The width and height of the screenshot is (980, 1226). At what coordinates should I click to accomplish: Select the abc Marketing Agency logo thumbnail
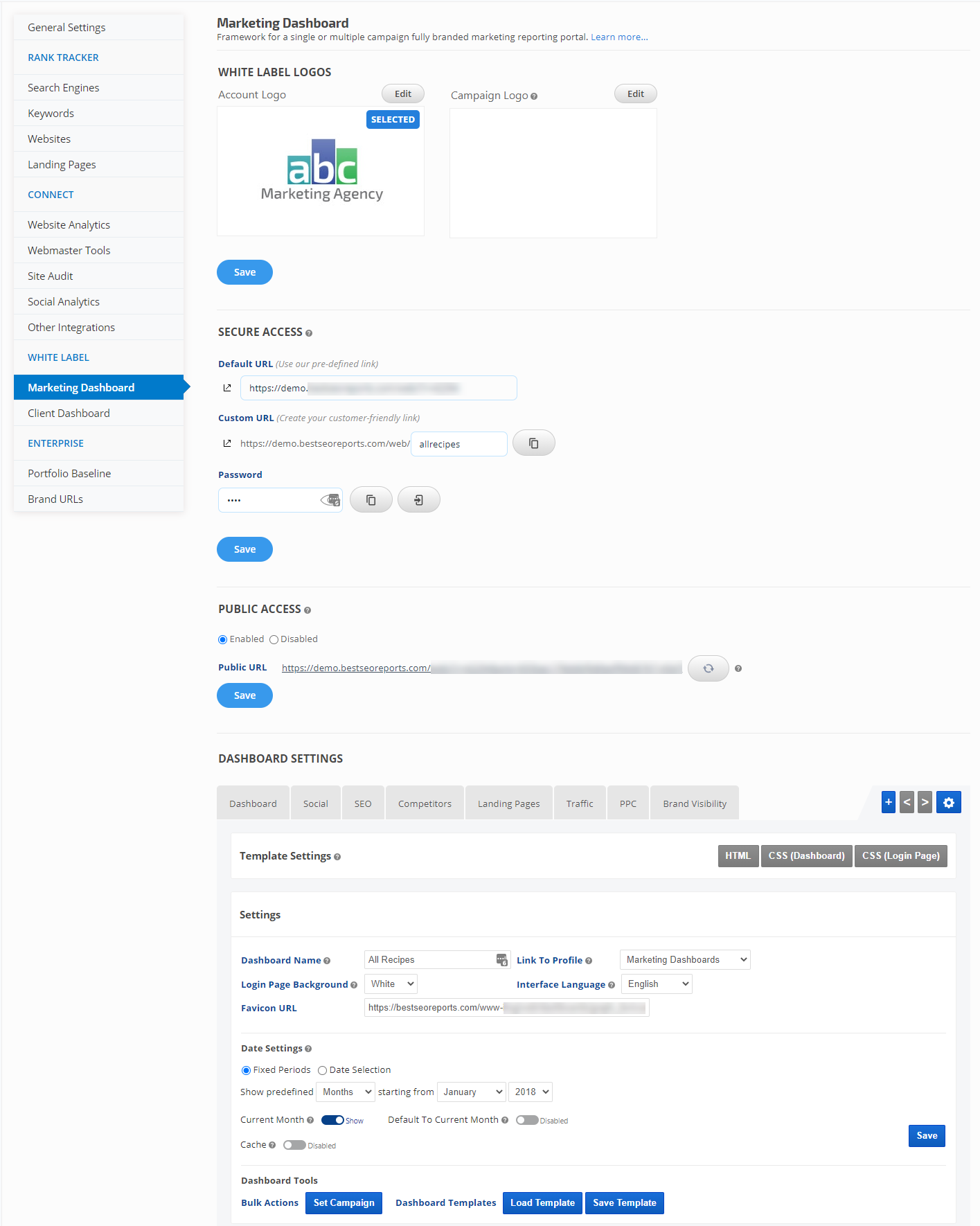[321, 171]
